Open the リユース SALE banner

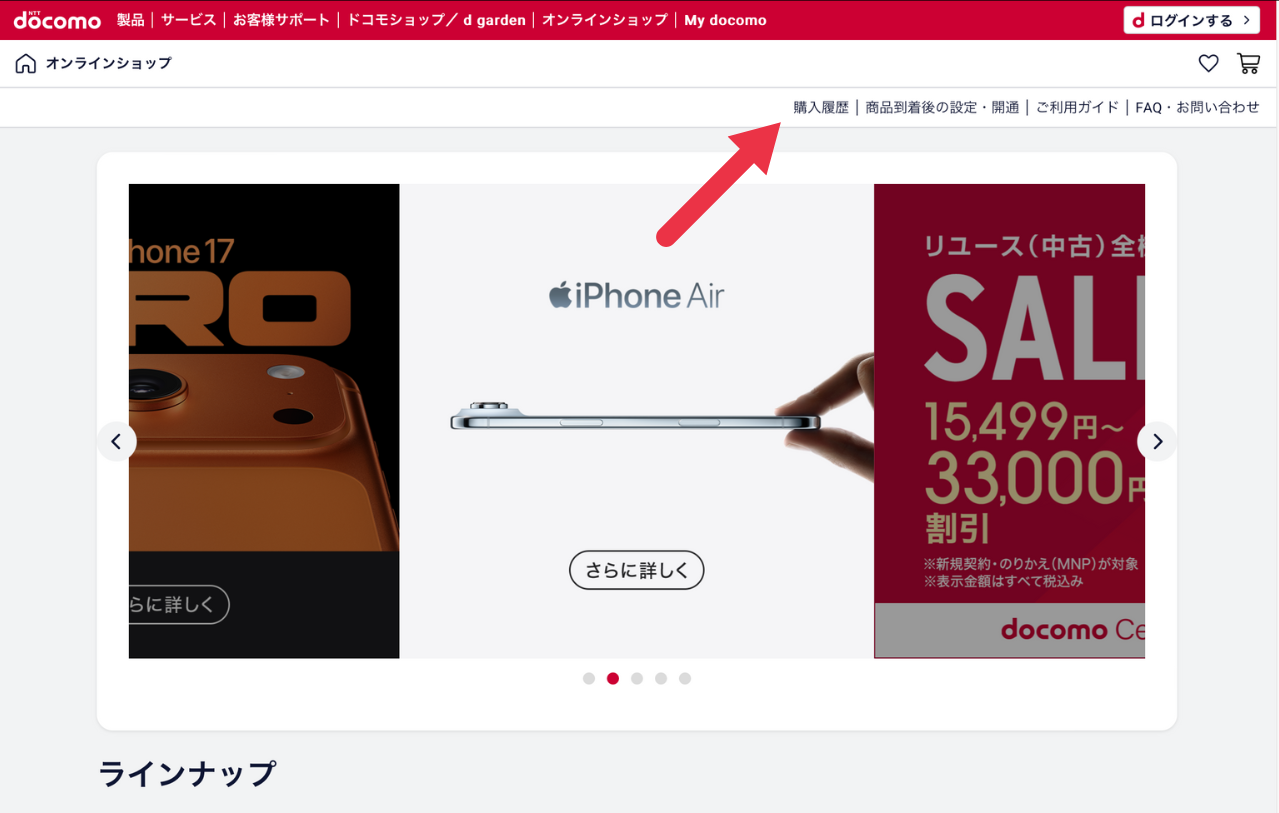pos(1009,421)
